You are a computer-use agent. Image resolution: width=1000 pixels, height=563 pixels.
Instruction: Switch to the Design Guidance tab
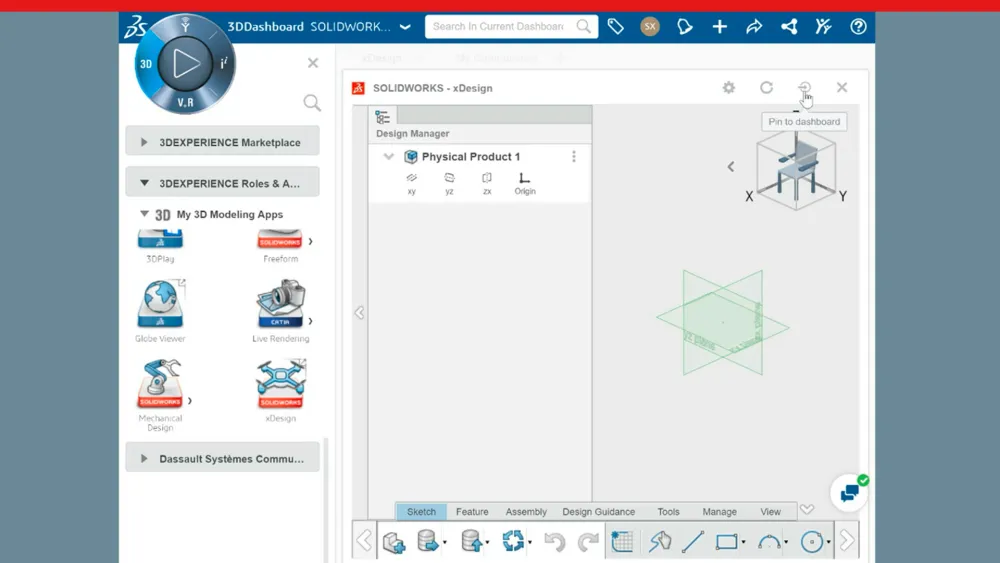click(x=598, y=511)
